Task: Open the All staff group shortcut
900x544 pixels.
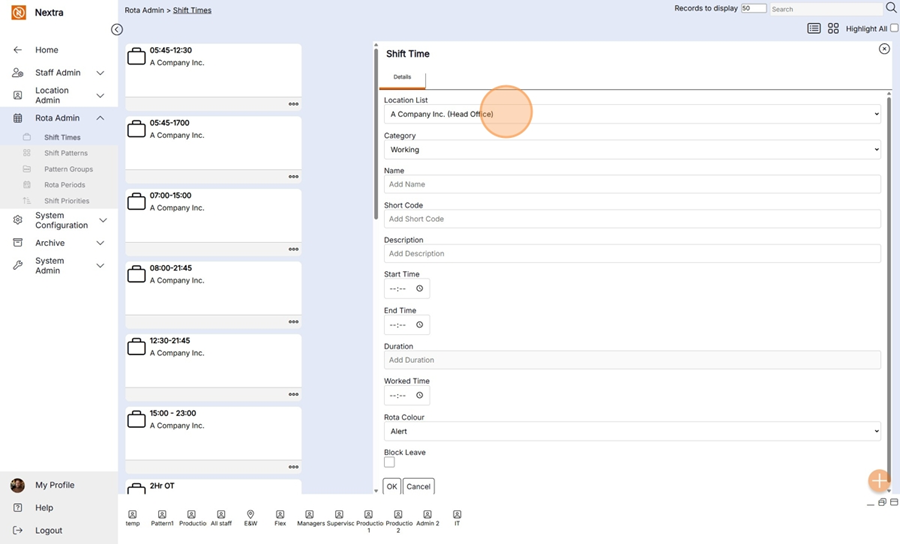Action: click(x=221, y=518)
